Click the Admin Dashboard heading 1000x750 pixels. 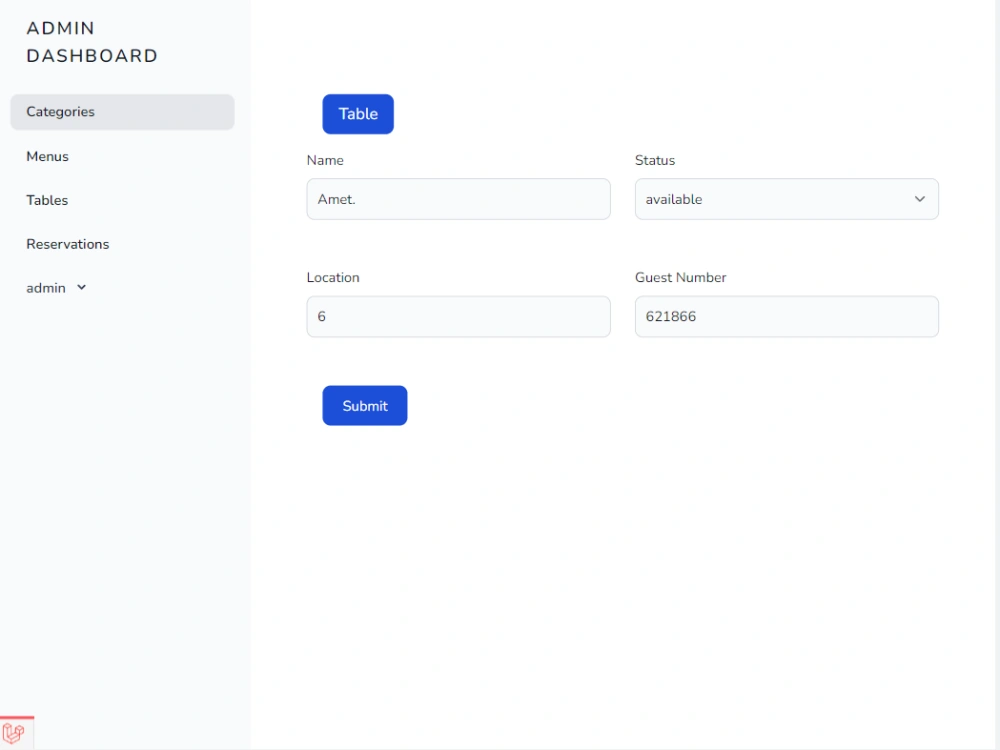[92, 42]
